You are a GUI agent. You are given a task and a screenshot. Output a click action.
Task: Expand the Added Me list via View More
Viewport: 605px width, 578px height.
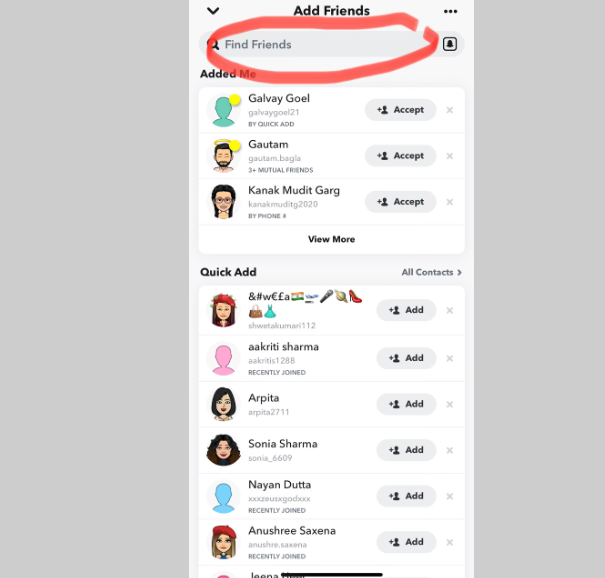click(x=331, y=239)
